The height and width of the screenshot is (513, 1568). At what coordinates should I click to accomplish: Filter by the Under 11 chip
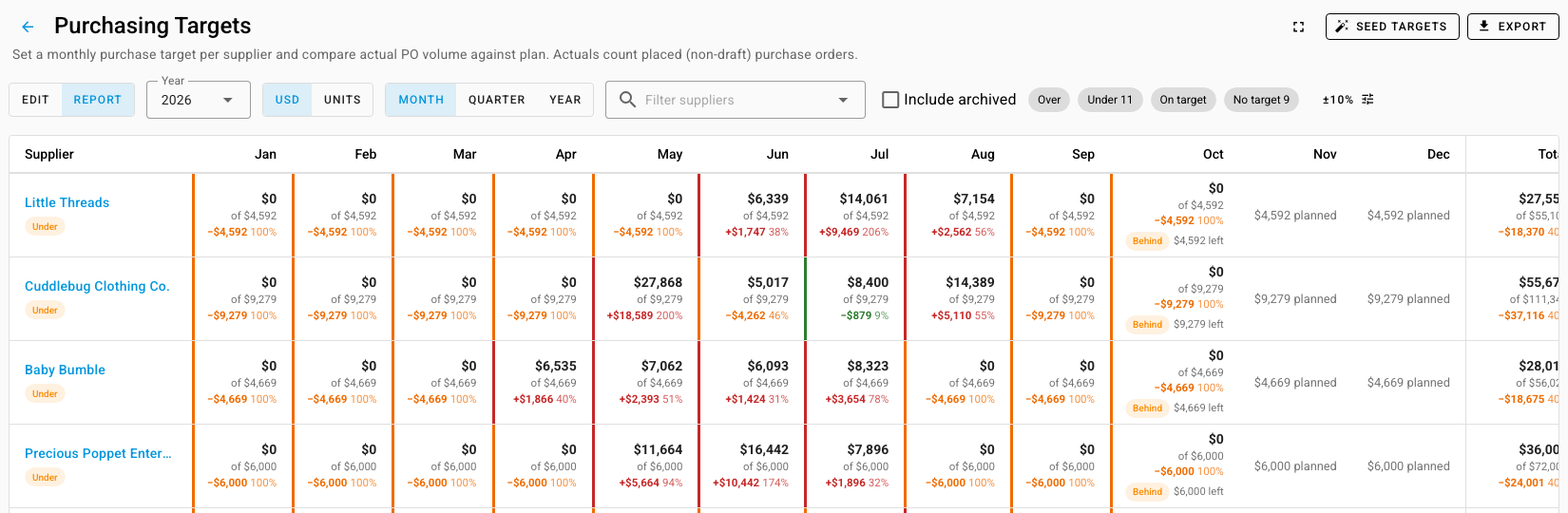tap(1110, 100)
